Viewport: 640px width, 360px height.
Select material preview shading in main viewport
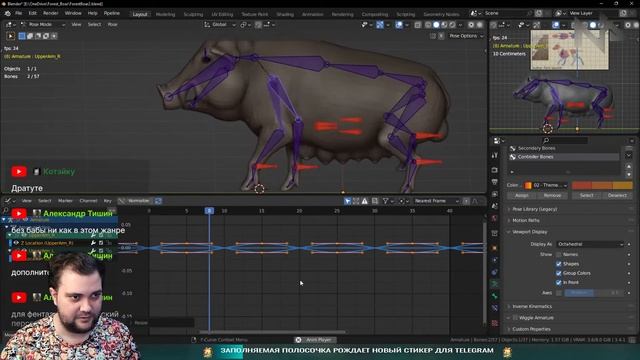pos(444,25)
